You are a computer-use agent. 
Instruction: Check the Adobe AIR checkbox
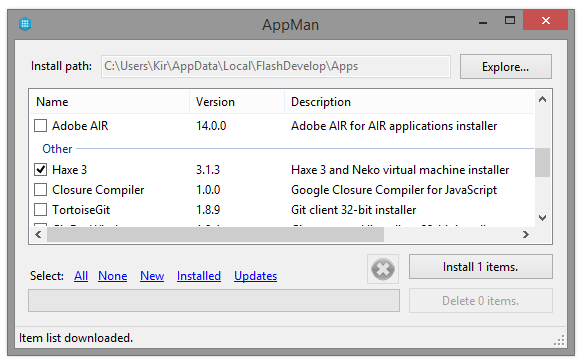(x=40, y=126)
